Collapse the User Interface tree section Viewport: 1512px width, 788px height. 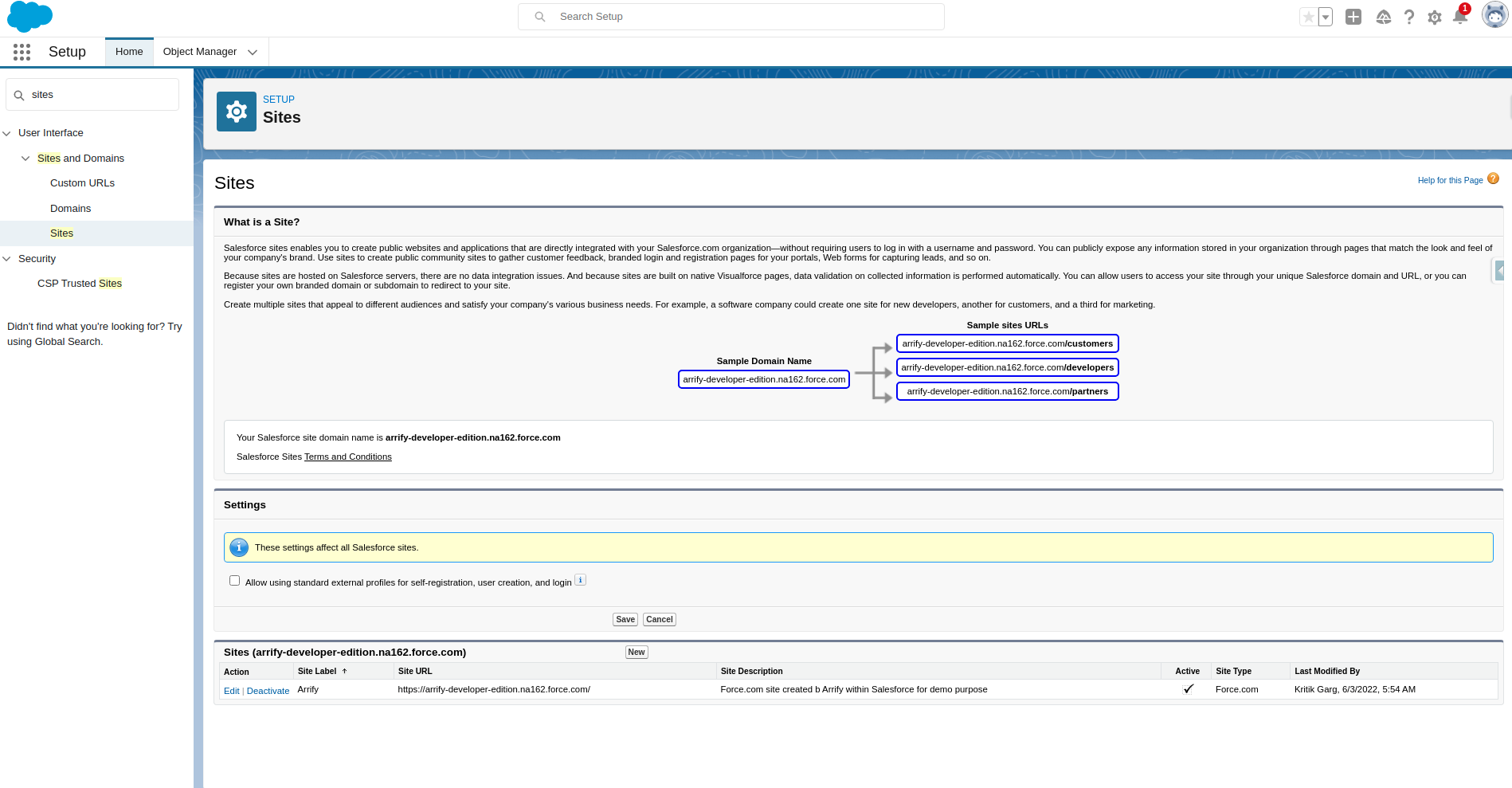[7, 133]
